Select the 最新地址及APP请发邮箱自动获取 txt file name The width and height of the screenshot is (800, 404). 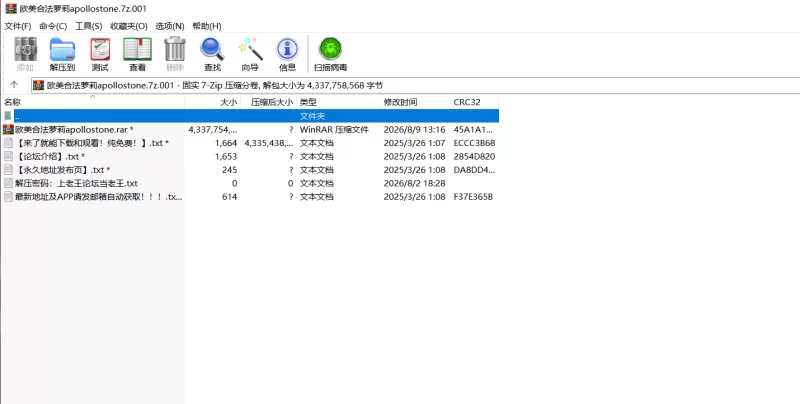click(98, 197)
